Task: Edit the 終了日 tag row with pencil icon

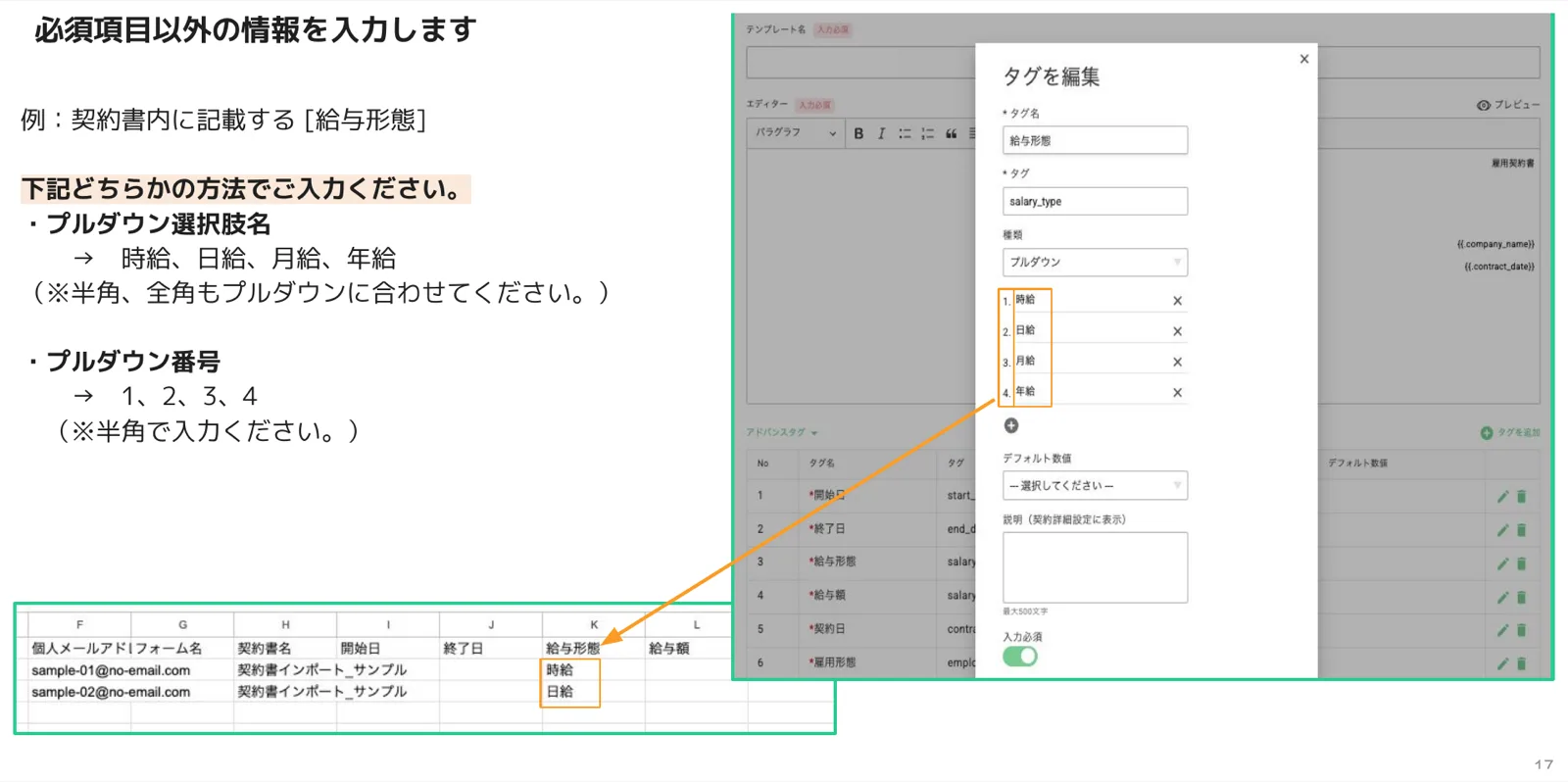Action: coord(1502,530)
